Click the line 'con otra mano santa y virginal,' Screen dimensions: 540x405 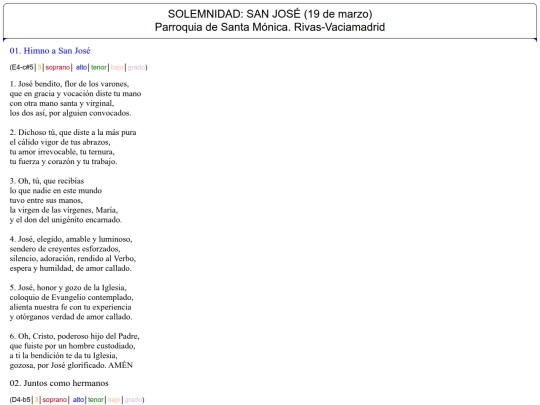[62, 103]
